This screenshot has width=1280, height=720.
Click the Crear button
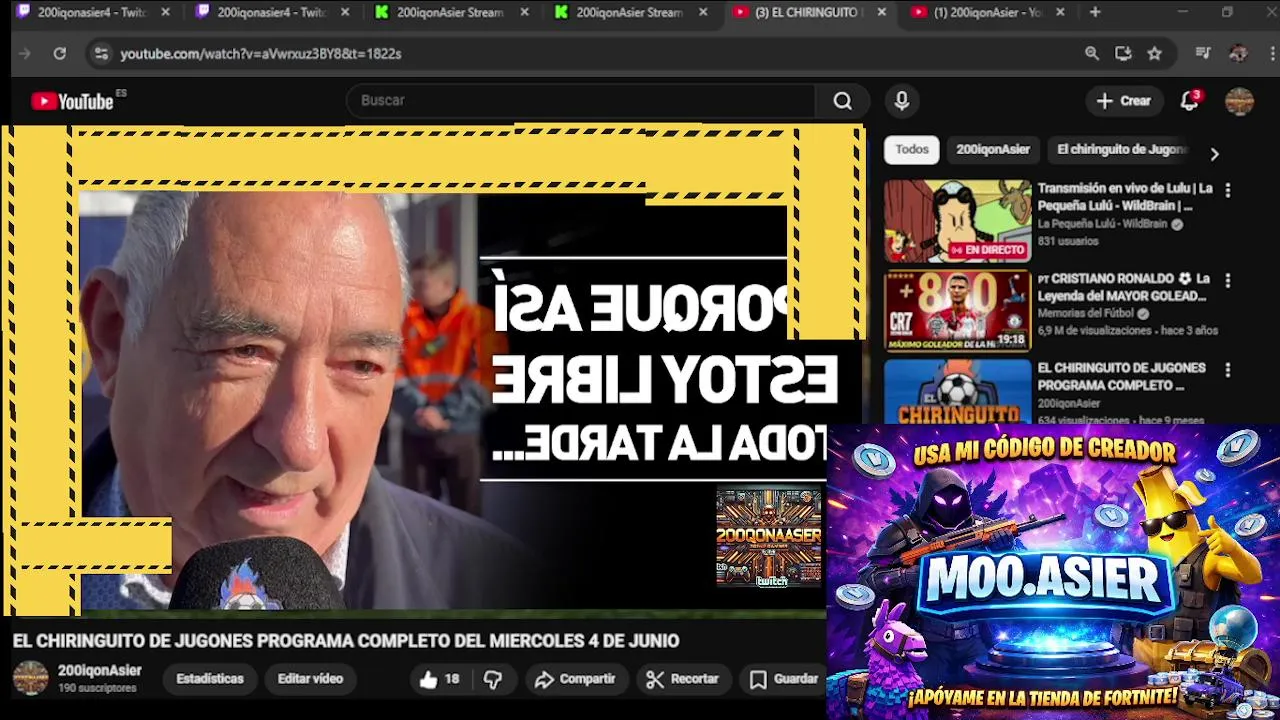[1124, 101]
